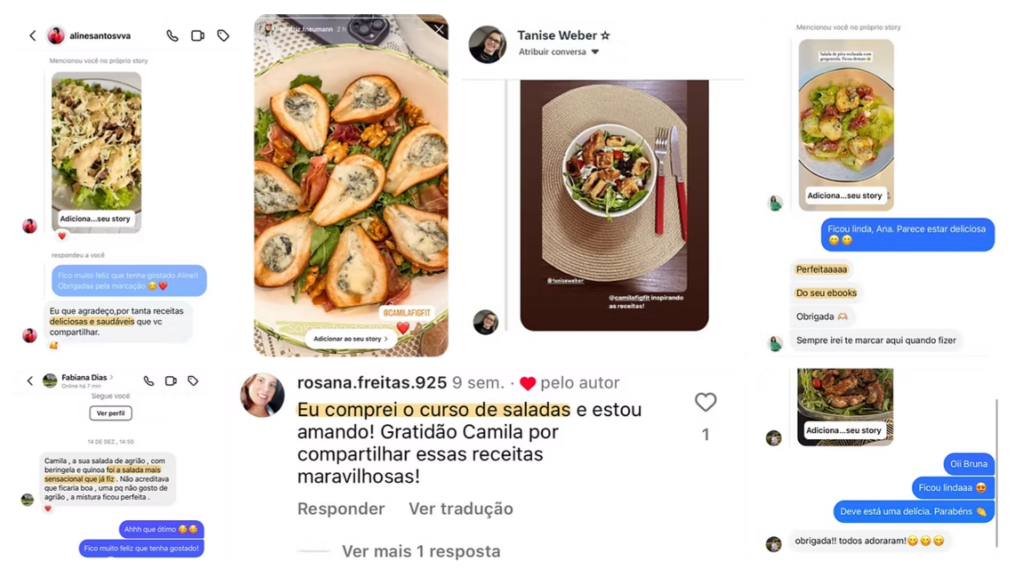1024x579 pixels.
Task: Tap phone call icon in Fabiana Dias chat
Action: (149, 381)
